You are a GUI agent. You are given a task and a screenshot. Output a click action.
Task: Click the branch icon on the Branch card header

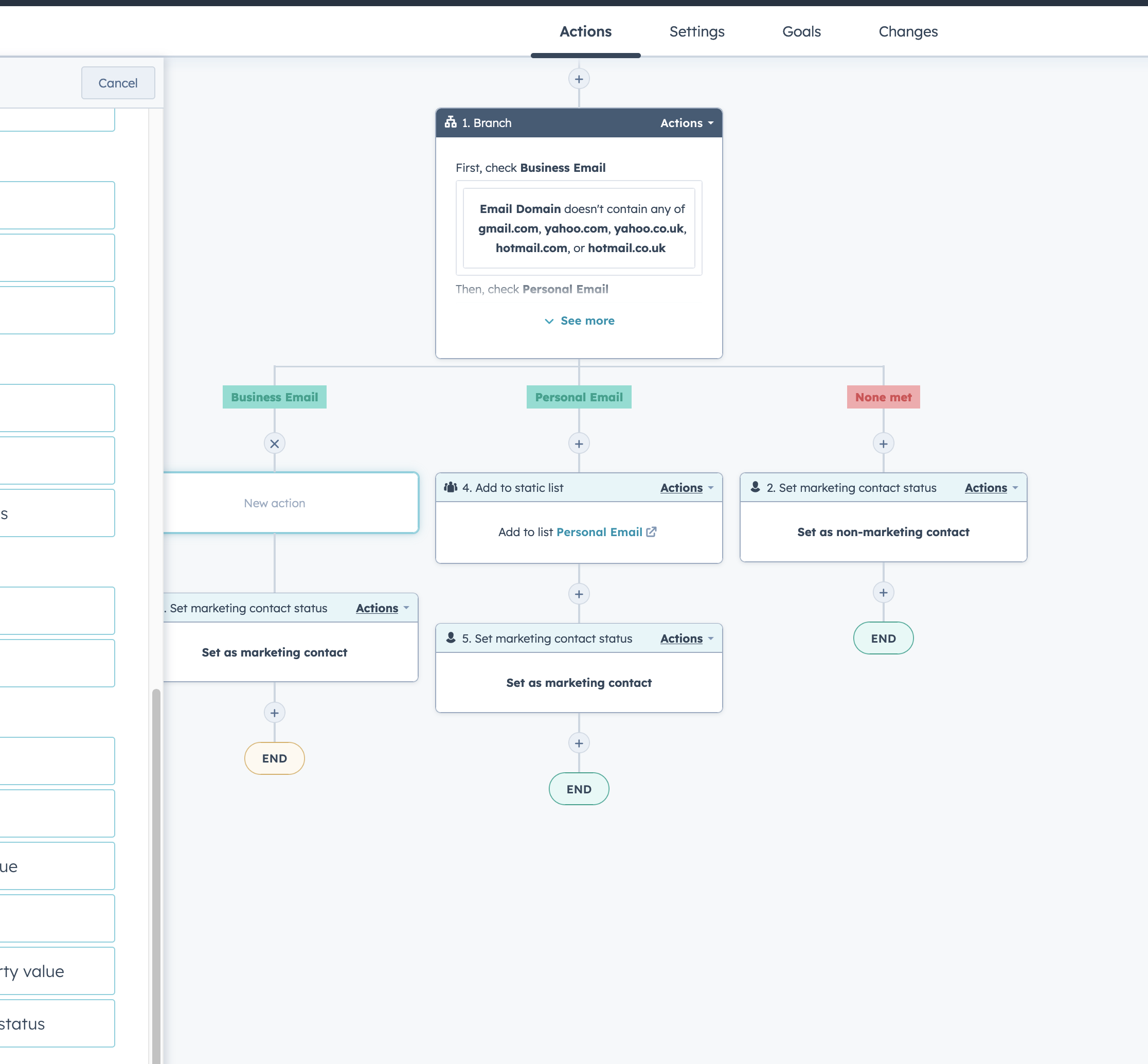point(451,122)
